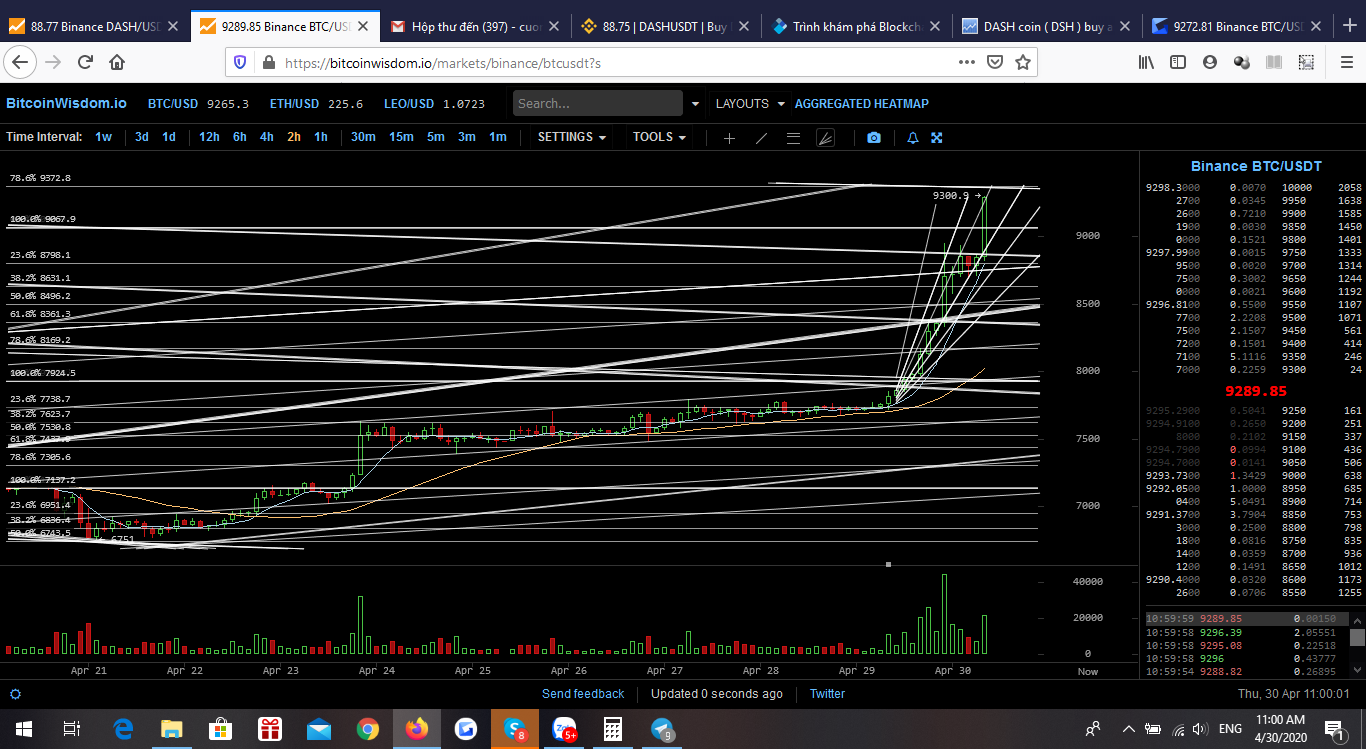View site security lock information

tap(267, 62)
